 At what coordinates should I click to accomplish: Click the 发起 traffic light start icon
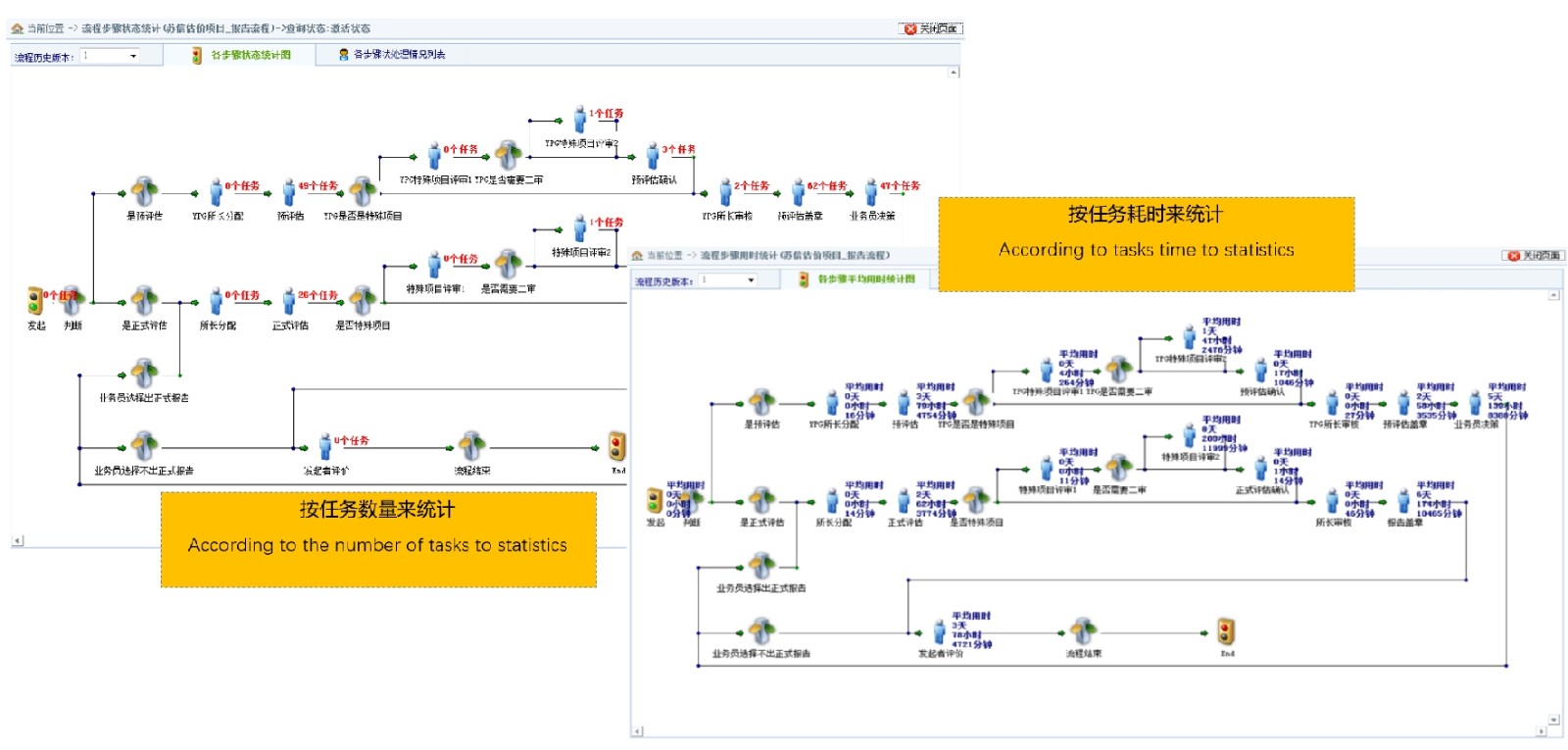click(x=35, y=300)
